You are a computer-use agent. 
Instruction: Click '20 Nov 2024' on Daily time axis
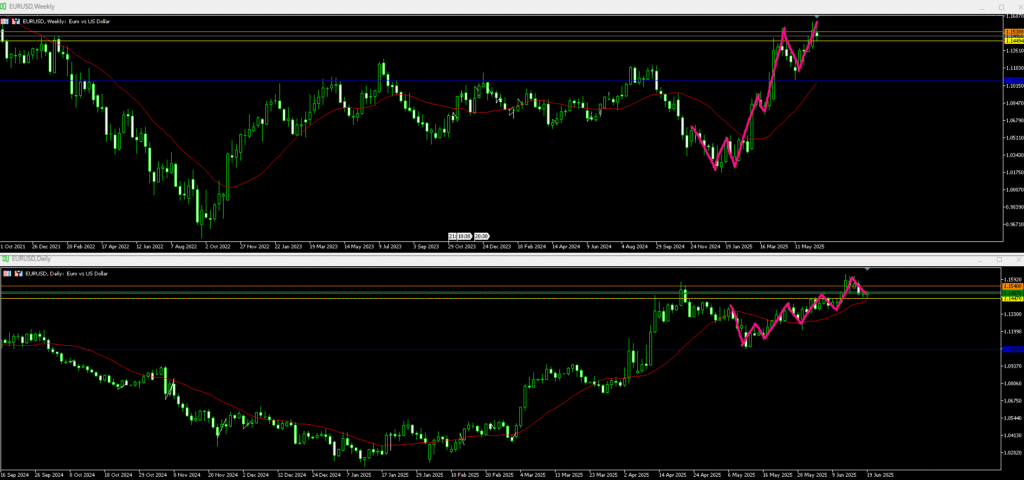click(223, 475)
